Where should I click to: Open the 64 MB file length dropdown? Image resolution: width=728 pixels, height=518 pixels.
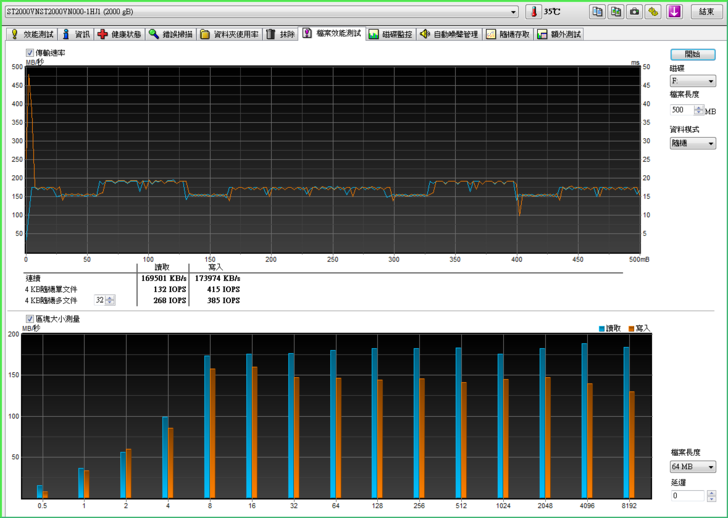click(711, 467)
